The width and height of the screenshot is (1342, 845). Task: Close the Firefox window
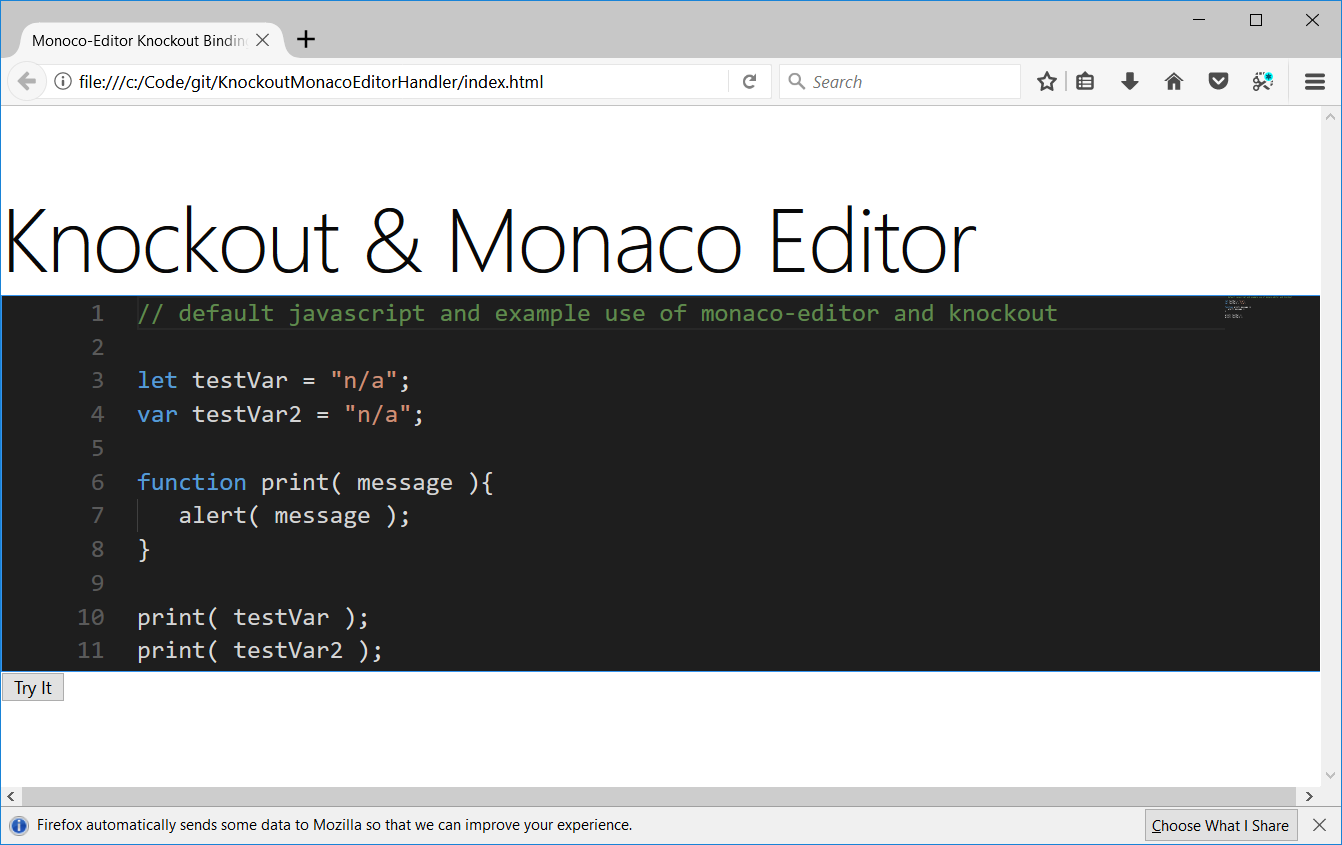tap(1312, 20)
